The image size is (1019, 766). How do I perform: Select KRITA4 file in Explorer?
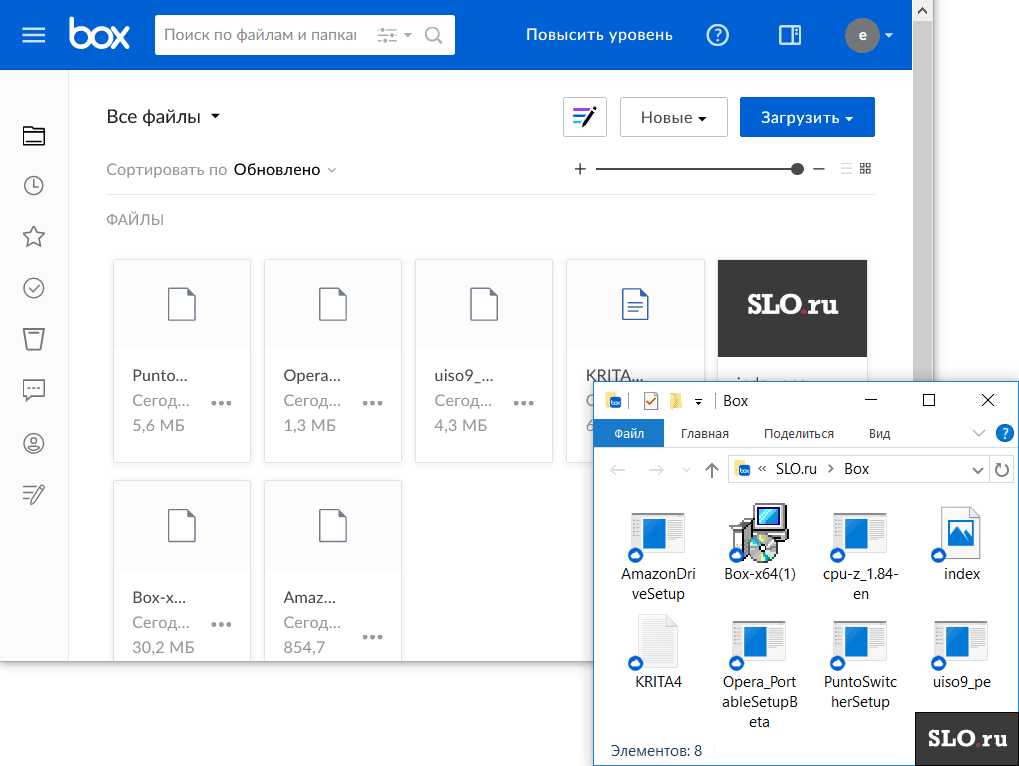(x=658, y=652)
